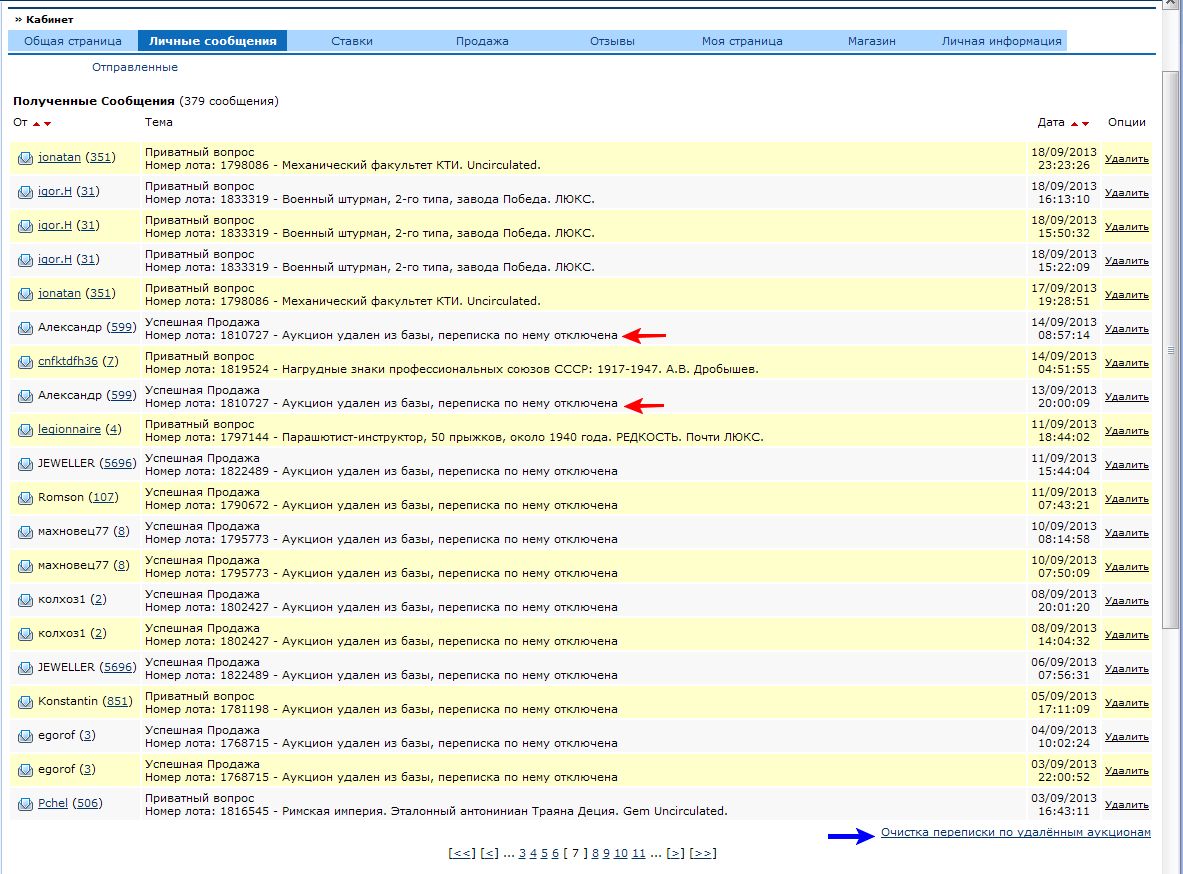Click the envelope icon beside Pchel
This screenshot has height=874, width=1183.
tap(25, 804)
